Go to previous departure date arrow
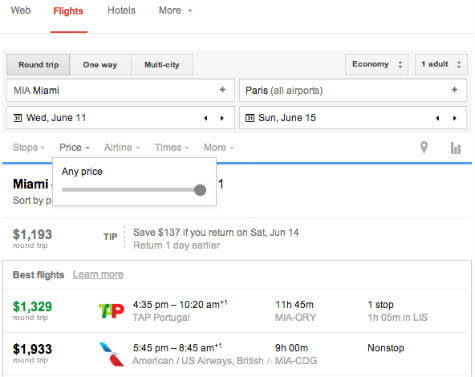This screenshot has width=475, height=377. [206, 118]
